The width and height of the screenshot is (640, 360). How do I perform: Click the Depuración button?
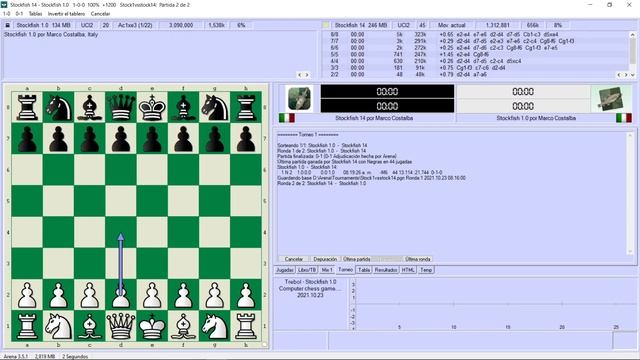click(325, 259)
